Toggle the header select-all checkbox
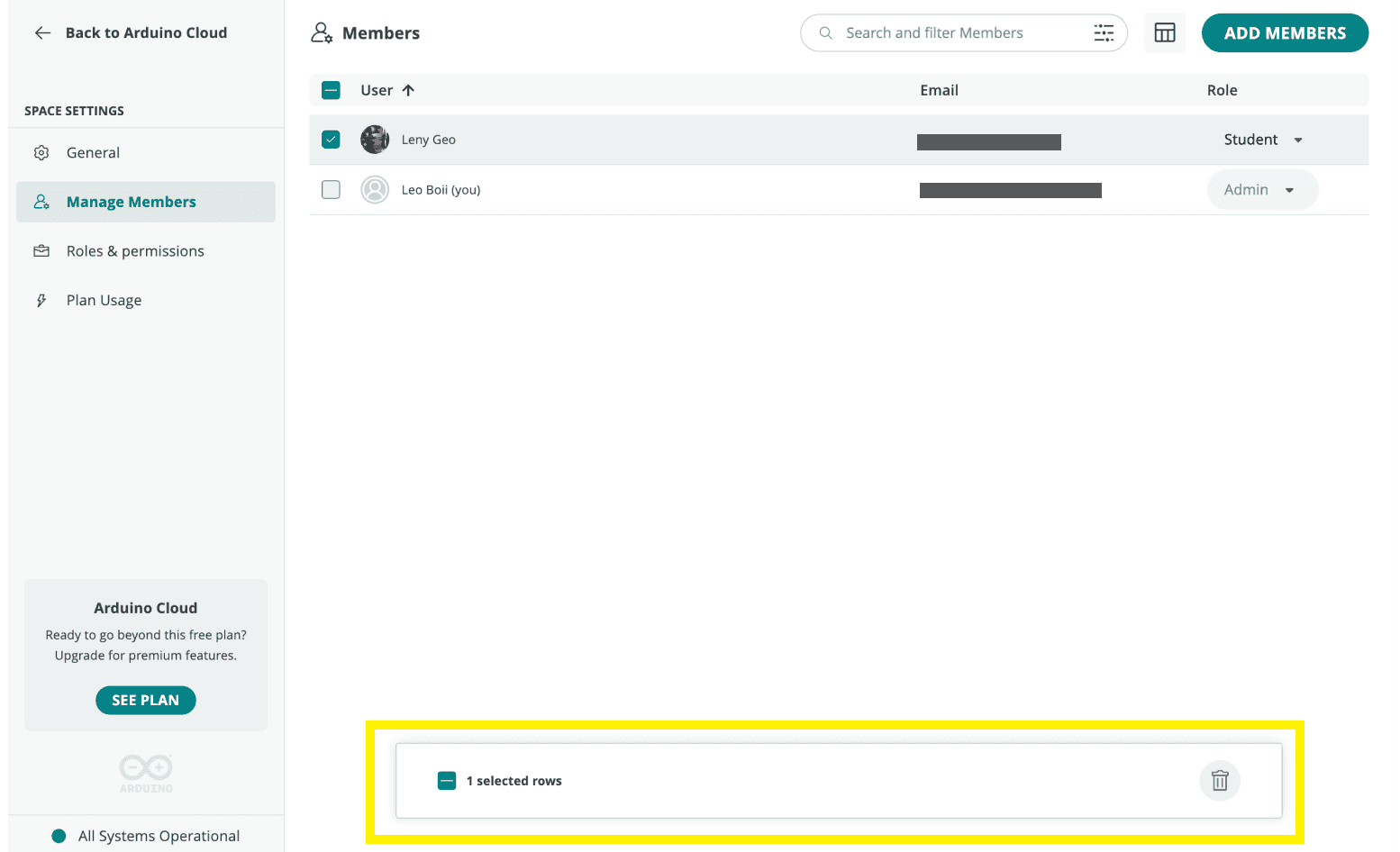This screenshot has height=852, width=1400. pos(331,90)
